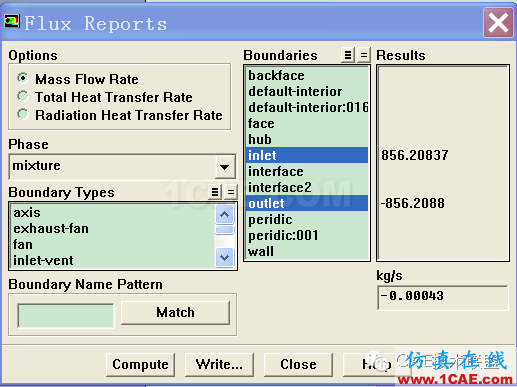Screen dimensions: 517x387
Task: Select hub boundary
Action: tap(307, 139)
